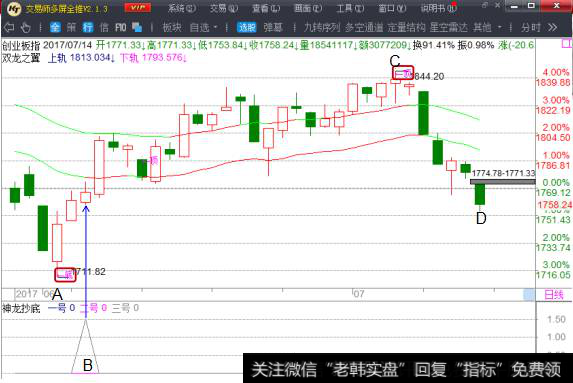Click the 下轨 1793.576 value
The height and width of the screenshot is (383, 573).
click(153, 58)
